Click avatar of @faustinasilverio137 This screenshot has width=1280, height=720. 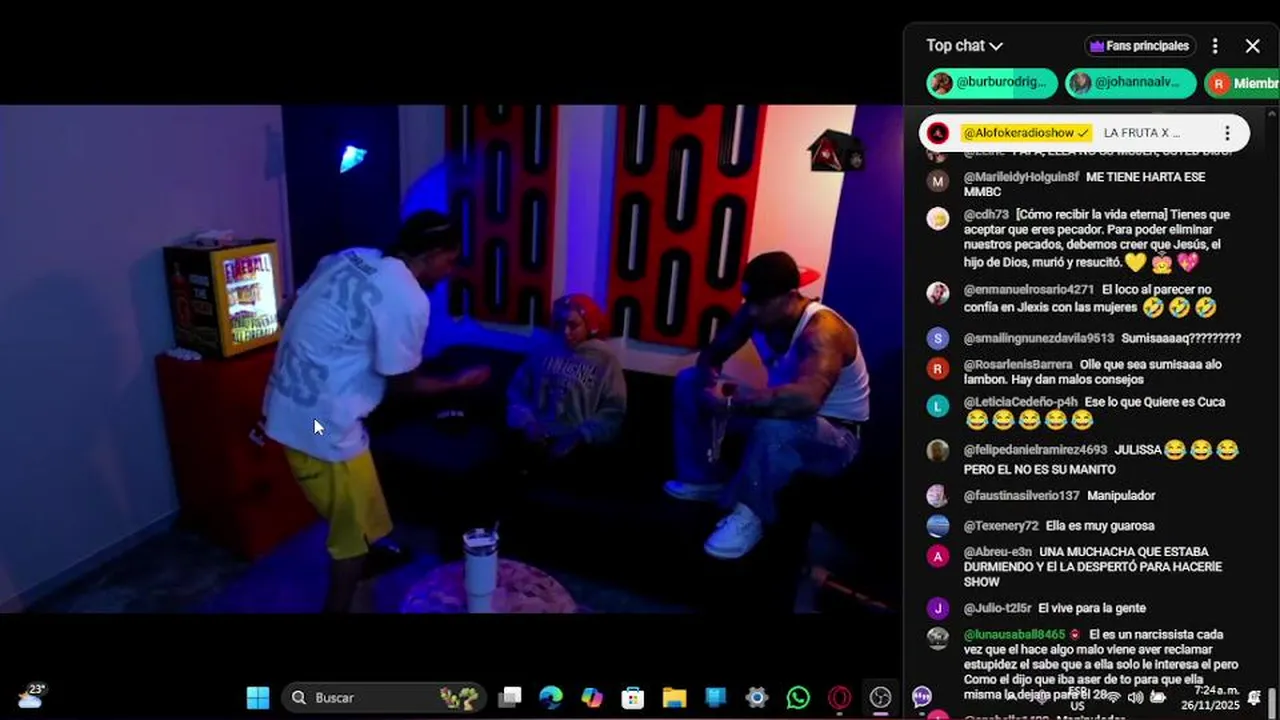click(937, 496)
